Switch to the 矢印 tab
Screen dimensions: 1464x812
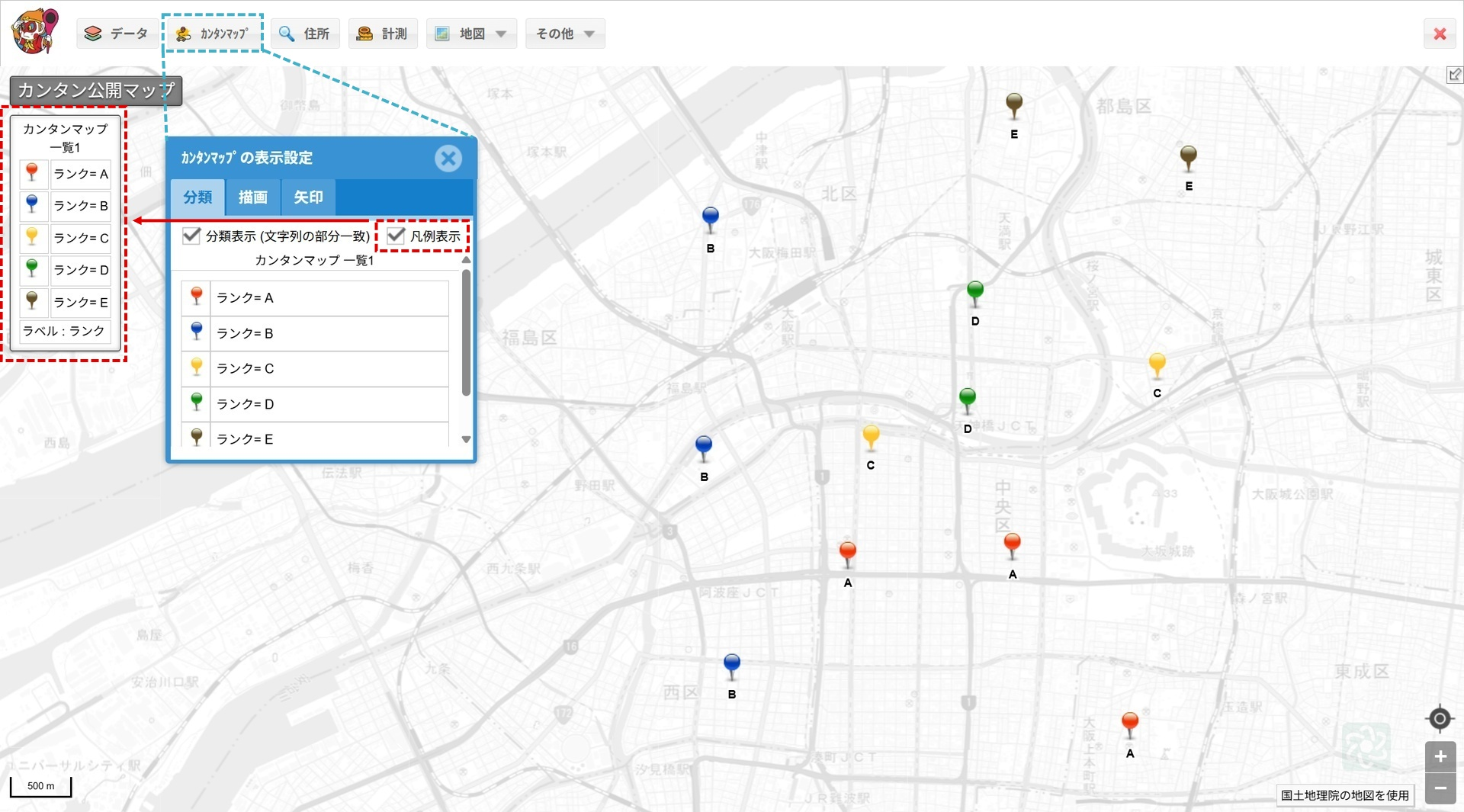coord(308,197)
